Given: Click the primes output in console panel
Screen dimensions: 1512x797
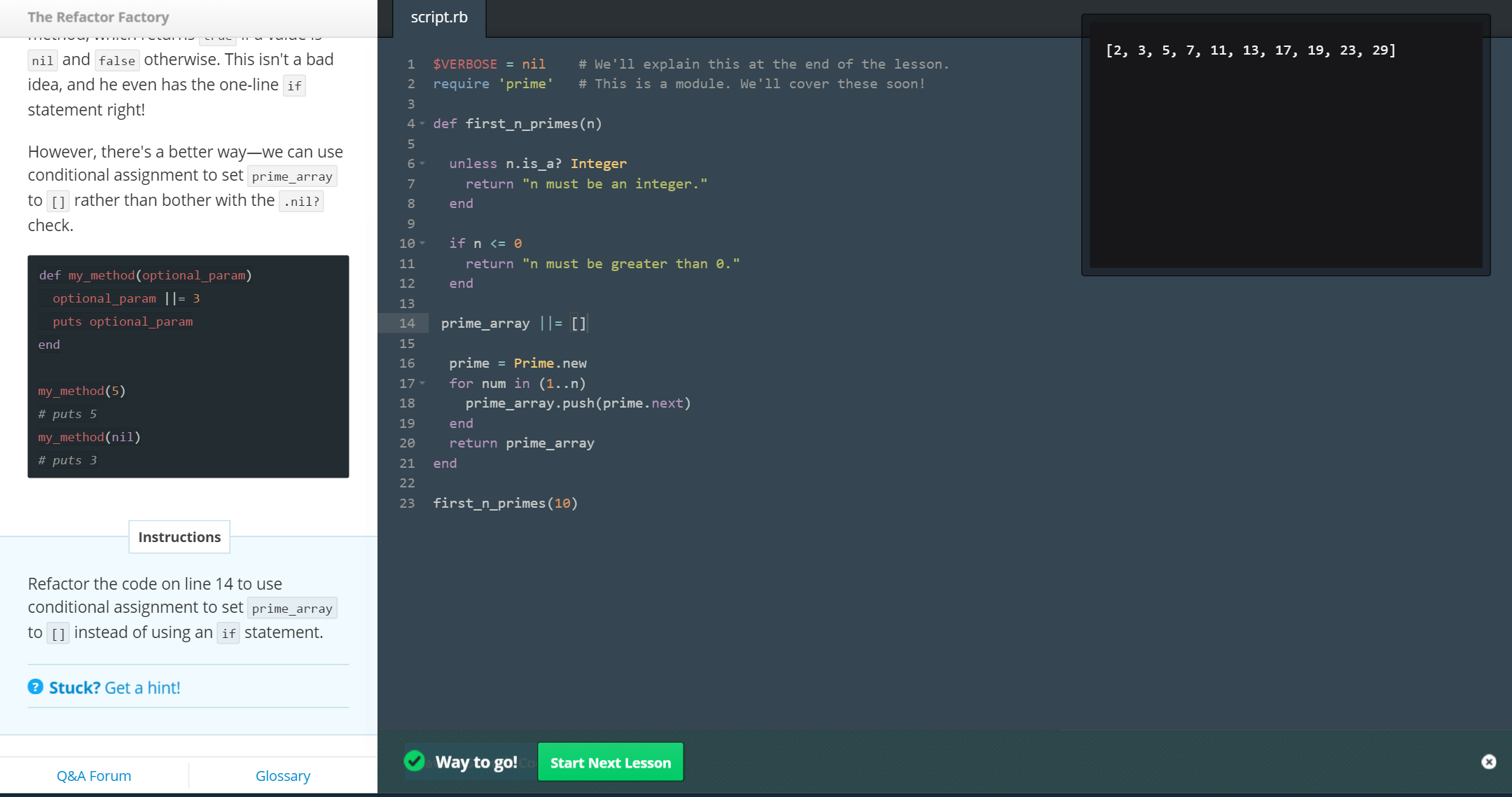Looking at the screenshot, I should pos(1250,50).
